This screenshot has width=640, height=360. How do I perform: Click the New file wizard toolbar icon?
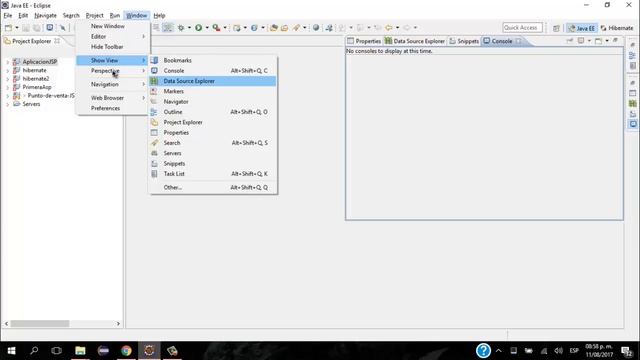[x=8, y=28]
